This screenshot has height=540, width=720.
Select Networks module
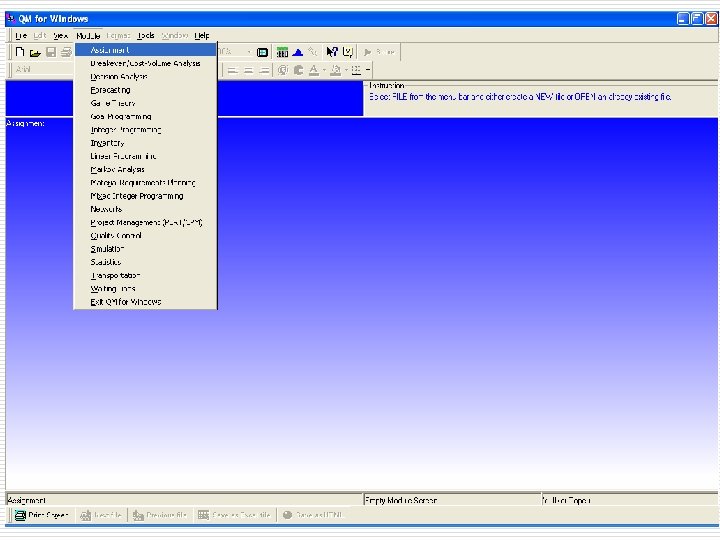point(145,209)
